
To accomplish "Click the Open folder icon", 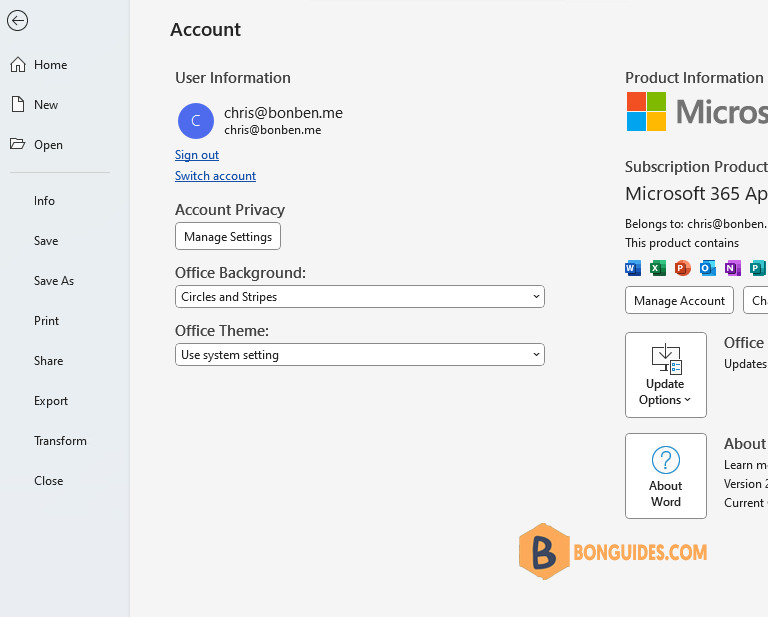I will pyautogui.click(x=17, y=144).
